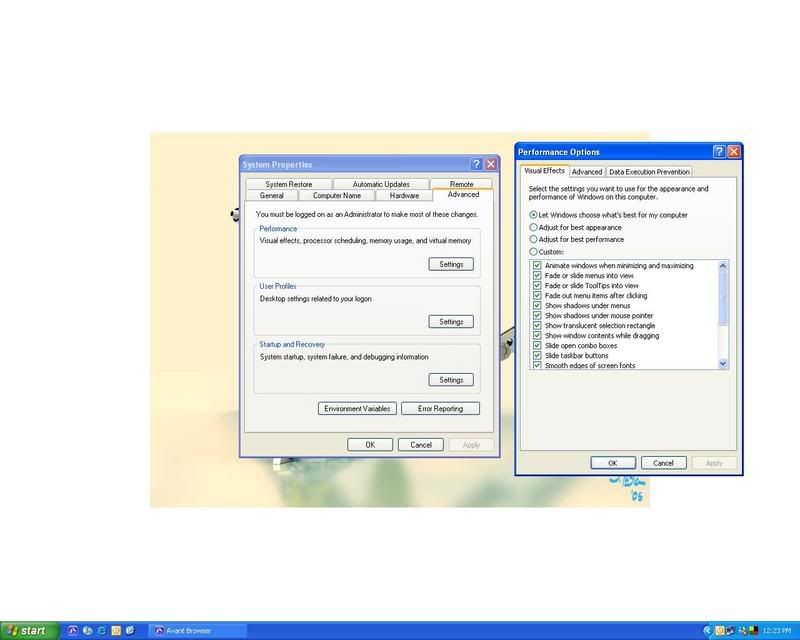Open the Hardware tab

pos(404,195)
